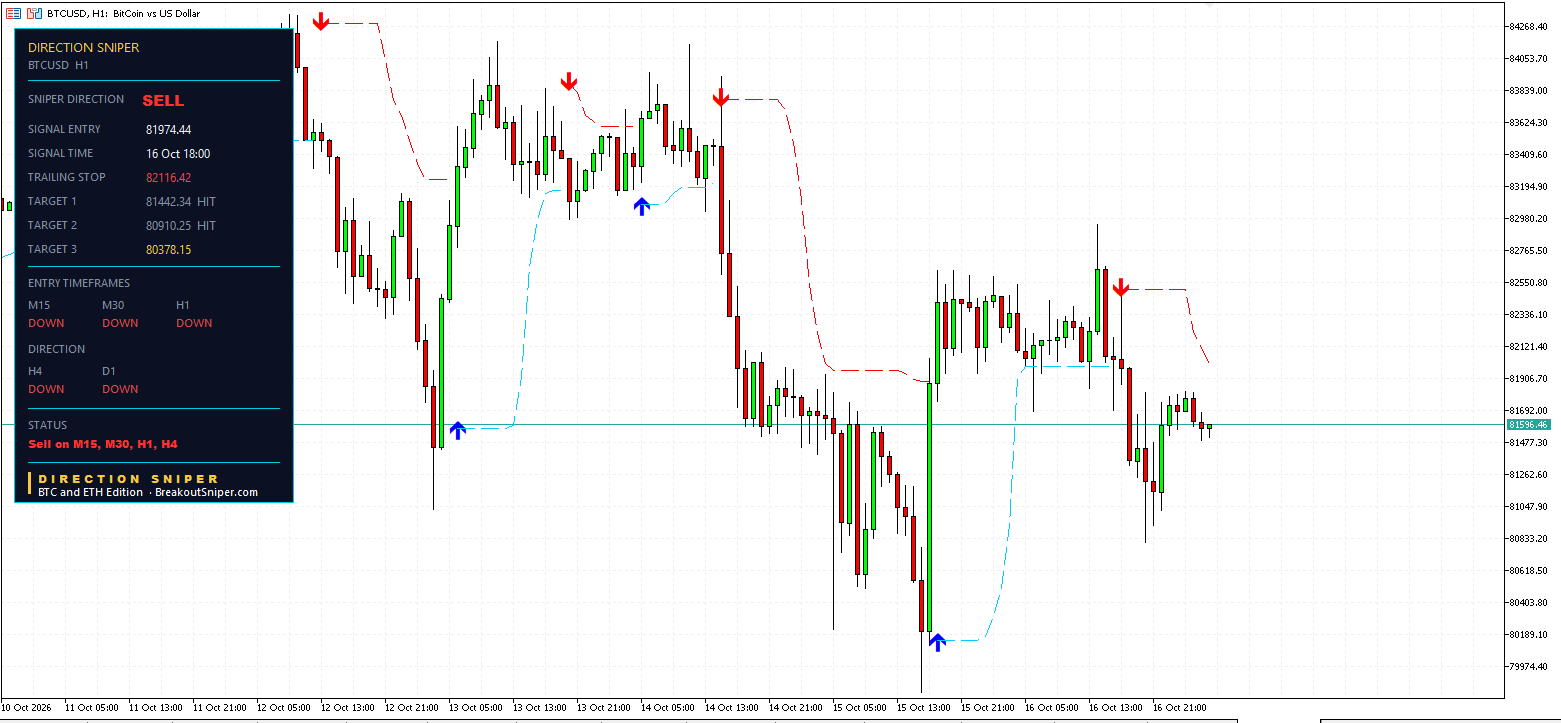Click the chart title BTCUSD, H1: BitCoin vs US Dollar

tap(124, 13)
